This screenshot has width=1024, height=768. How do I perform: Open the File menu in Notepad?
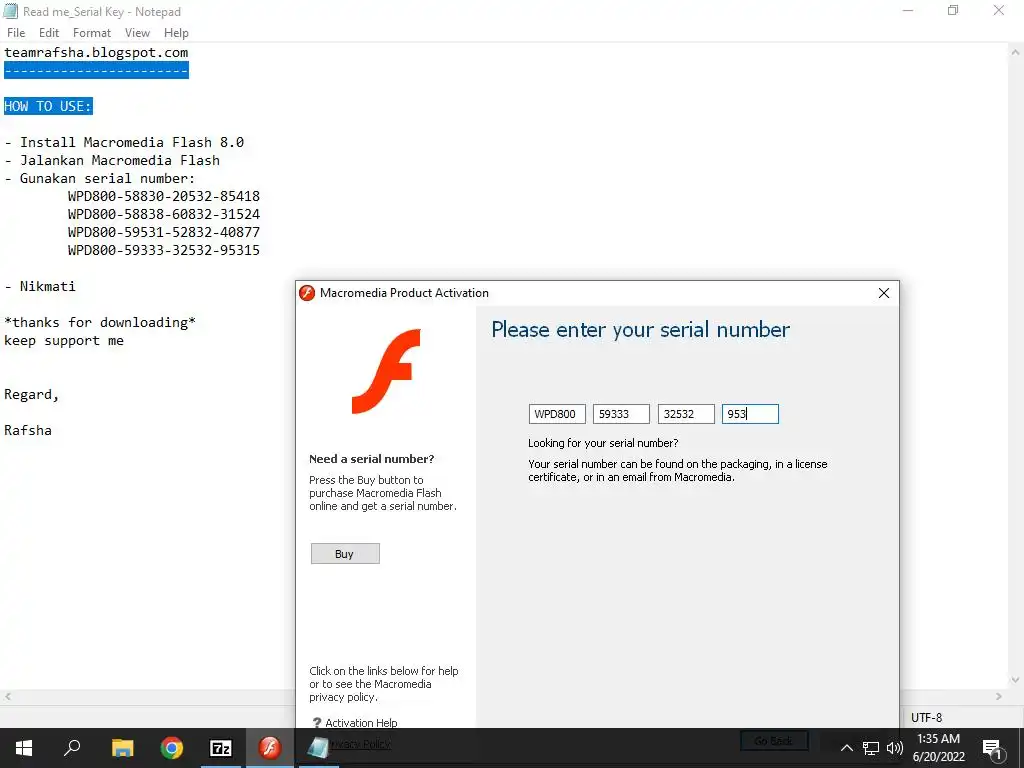[x=16, y=33]
